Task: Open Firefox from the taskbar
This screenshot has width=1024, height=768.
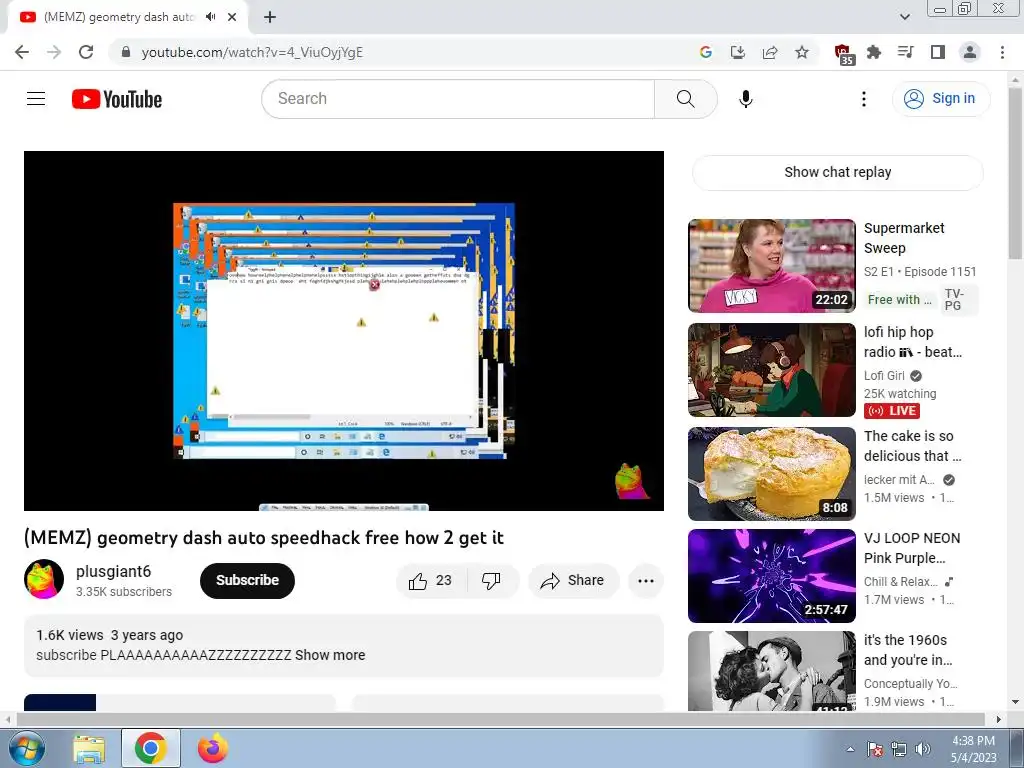Action: [213, 748]
